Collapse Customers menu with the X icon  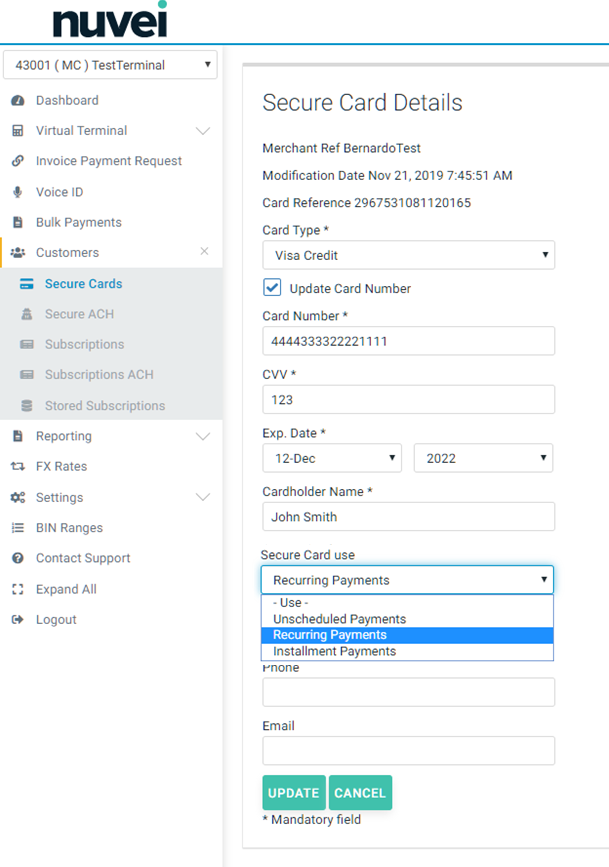pyautogui.click(x=204, y=252)
